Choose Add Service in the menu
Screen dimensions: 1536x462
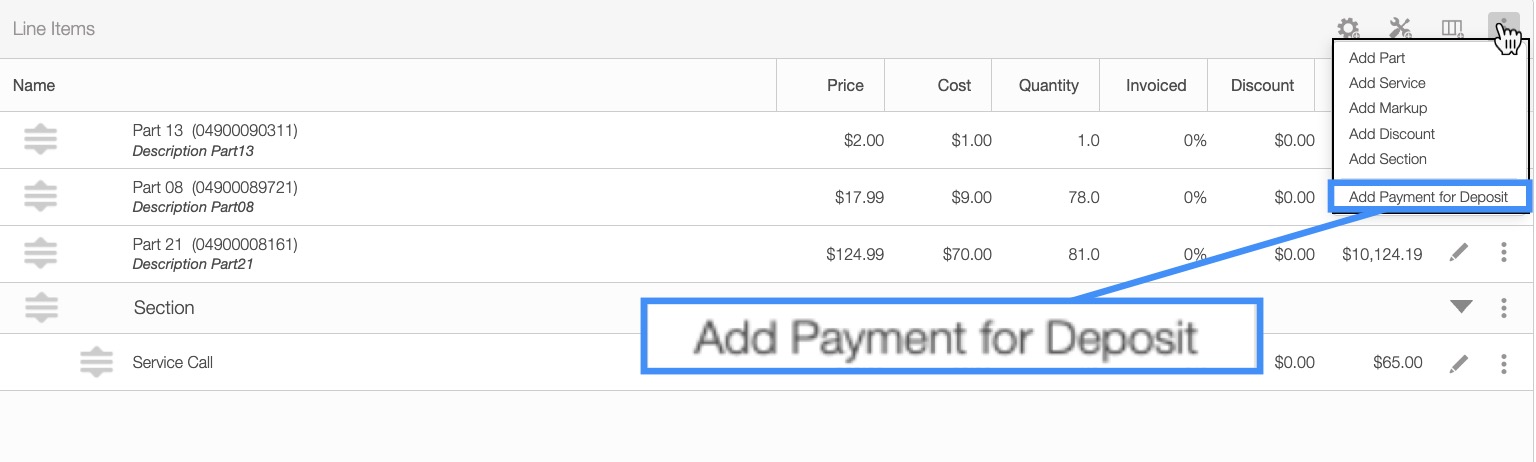tap(1387, 83)
